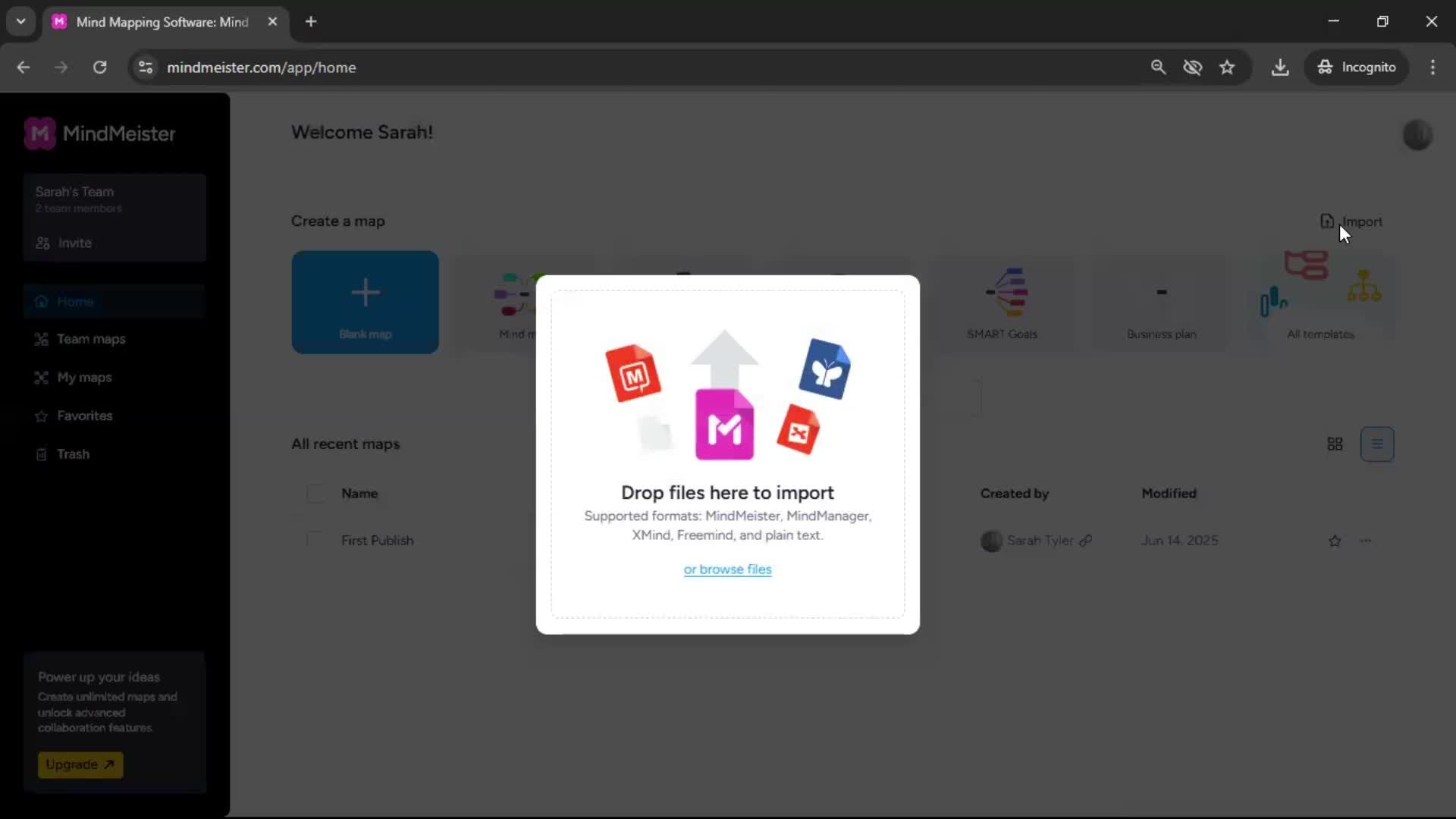
Task: Click Invite team members
Action: click(64, 243)
